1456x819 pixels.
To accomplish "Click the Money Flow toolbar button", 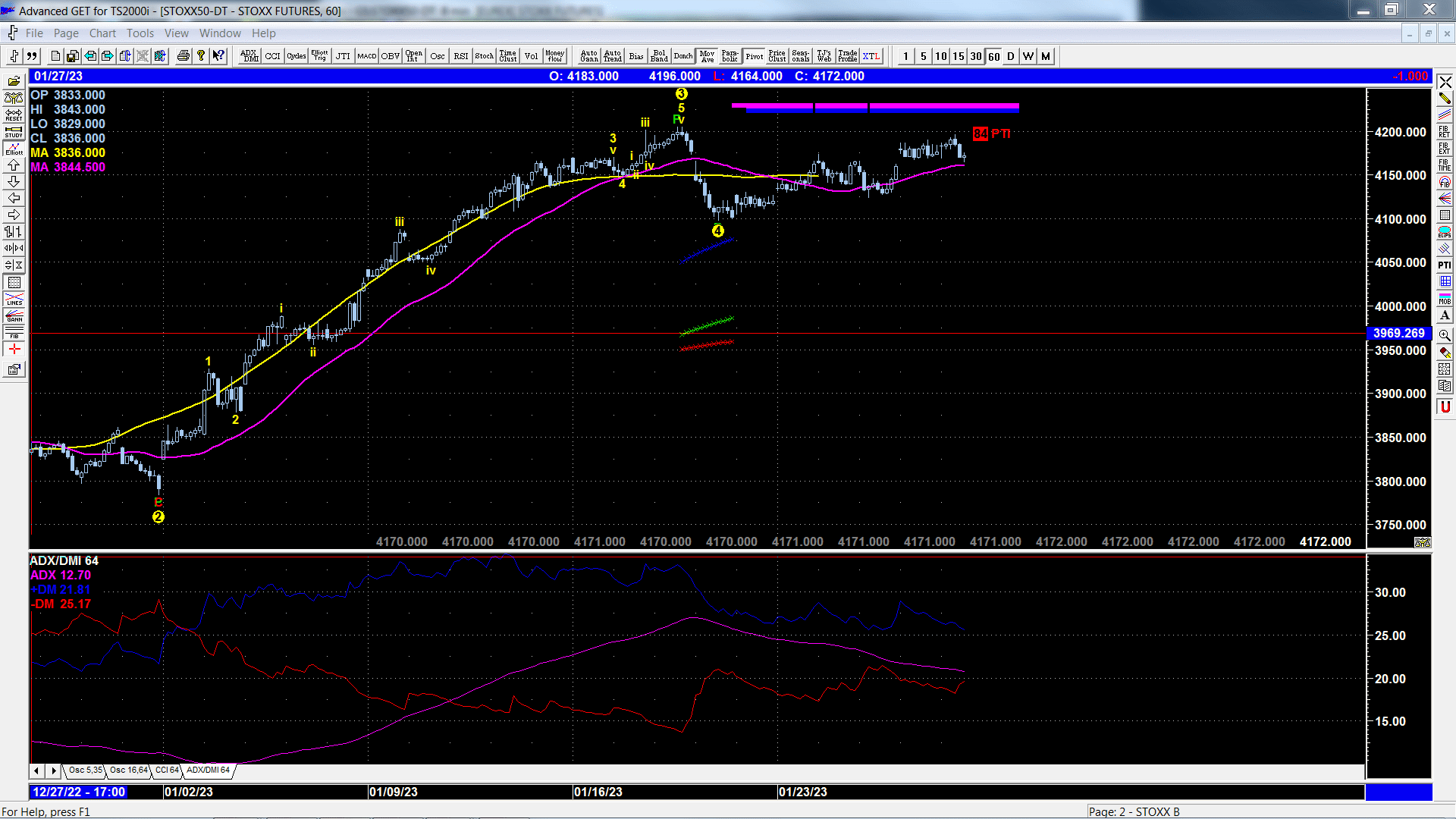I will pyautogui.click(x=555, y=56).
